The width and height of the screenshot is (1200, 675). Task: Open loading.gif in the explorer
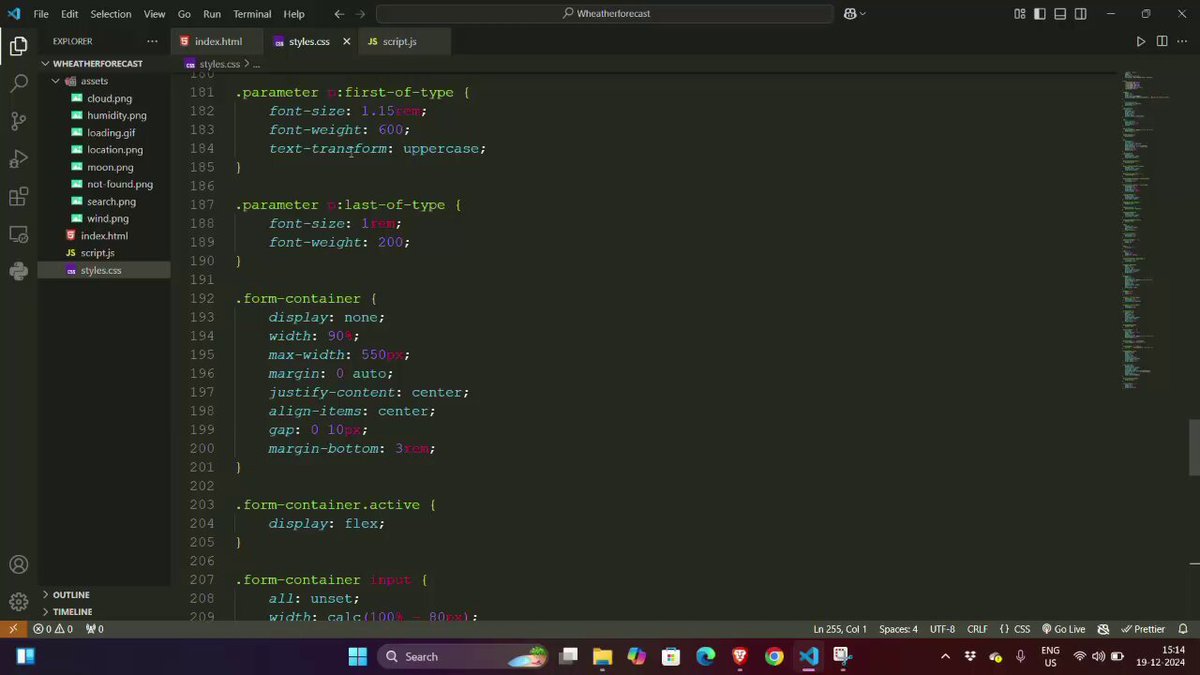pos(110,132)
